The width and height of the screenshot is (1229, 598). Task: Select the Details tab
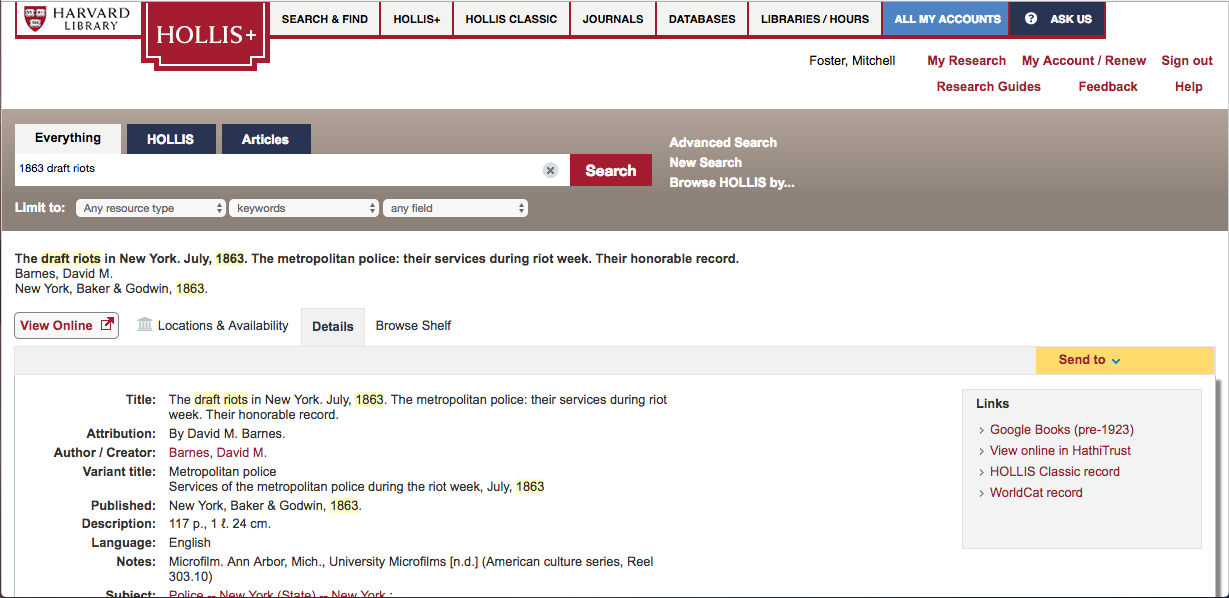333,326
